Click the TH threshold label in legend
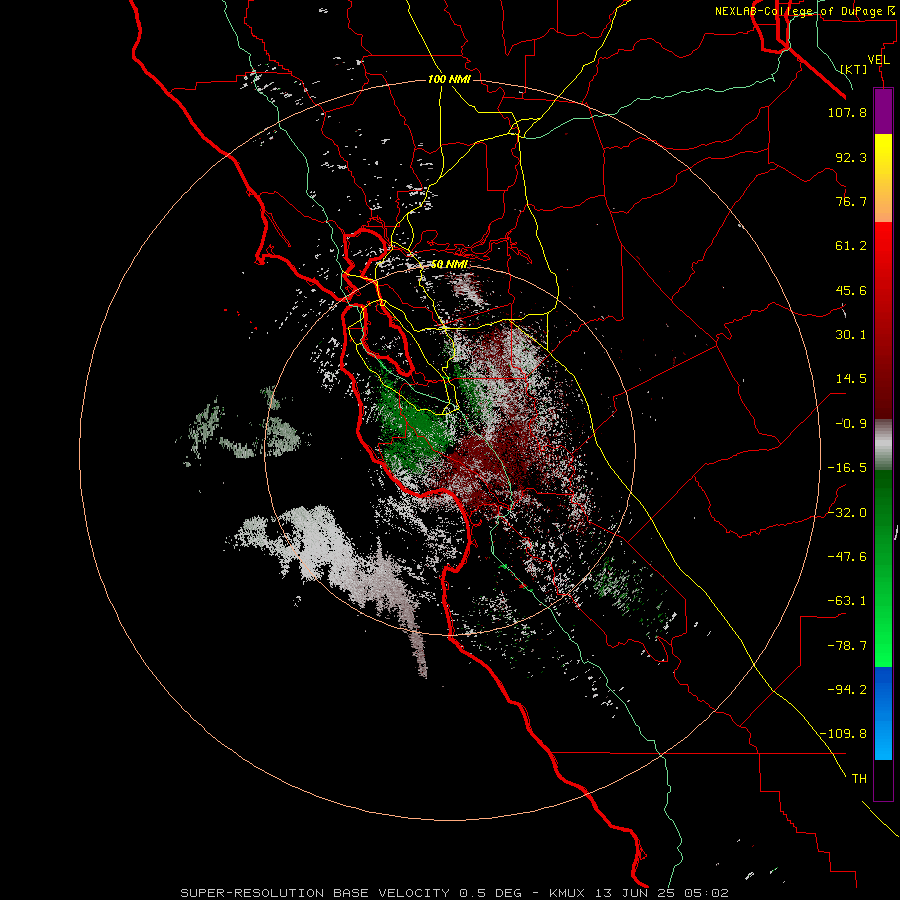The image size is (900, 900). 859,779
